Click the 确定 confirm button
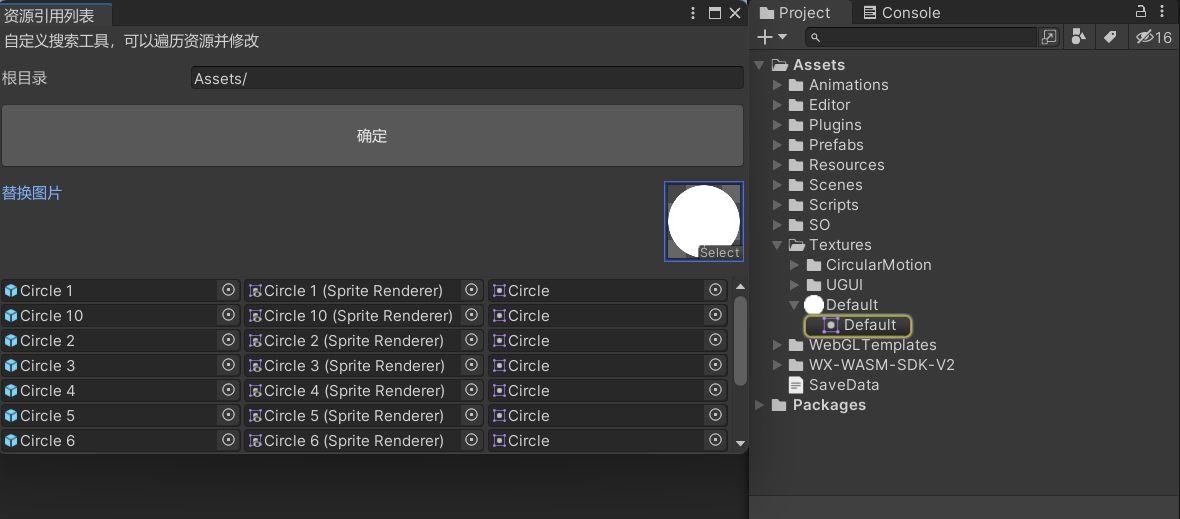This screenshot has height=519, width=1180. coord(372,135)
